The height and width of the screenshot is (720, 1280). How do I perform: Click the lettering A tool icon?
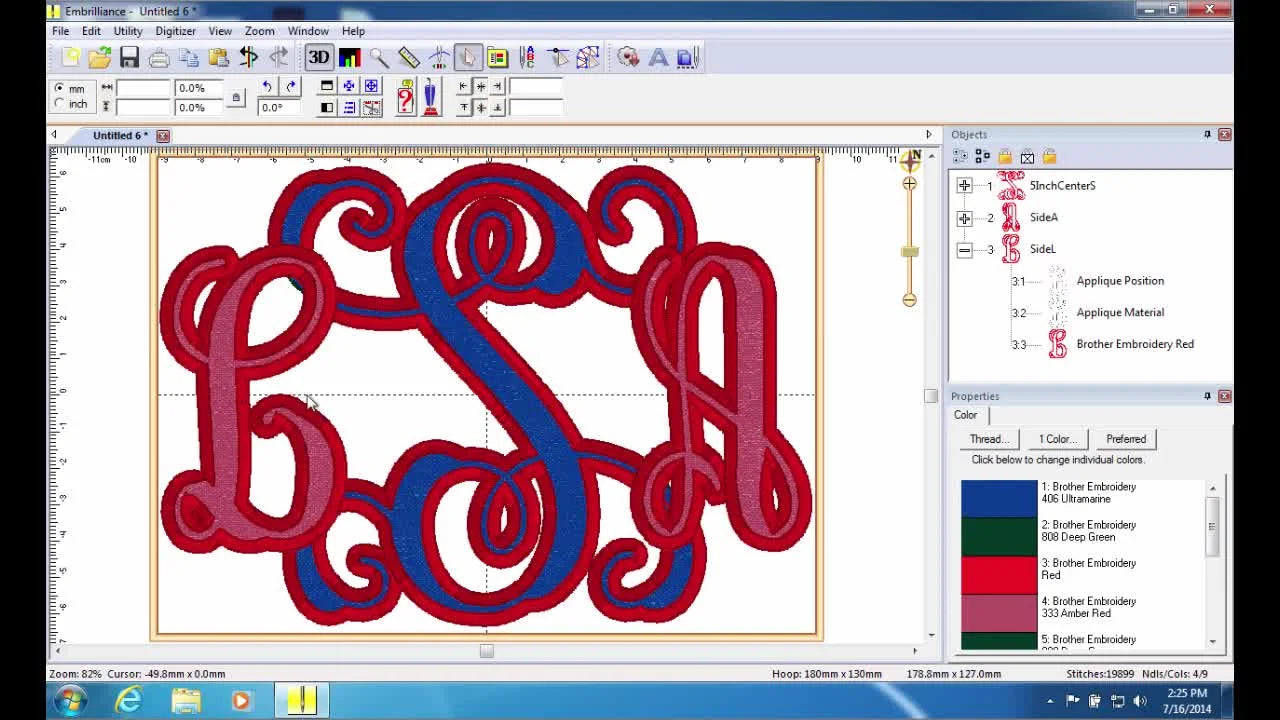(x=658, y=58)
